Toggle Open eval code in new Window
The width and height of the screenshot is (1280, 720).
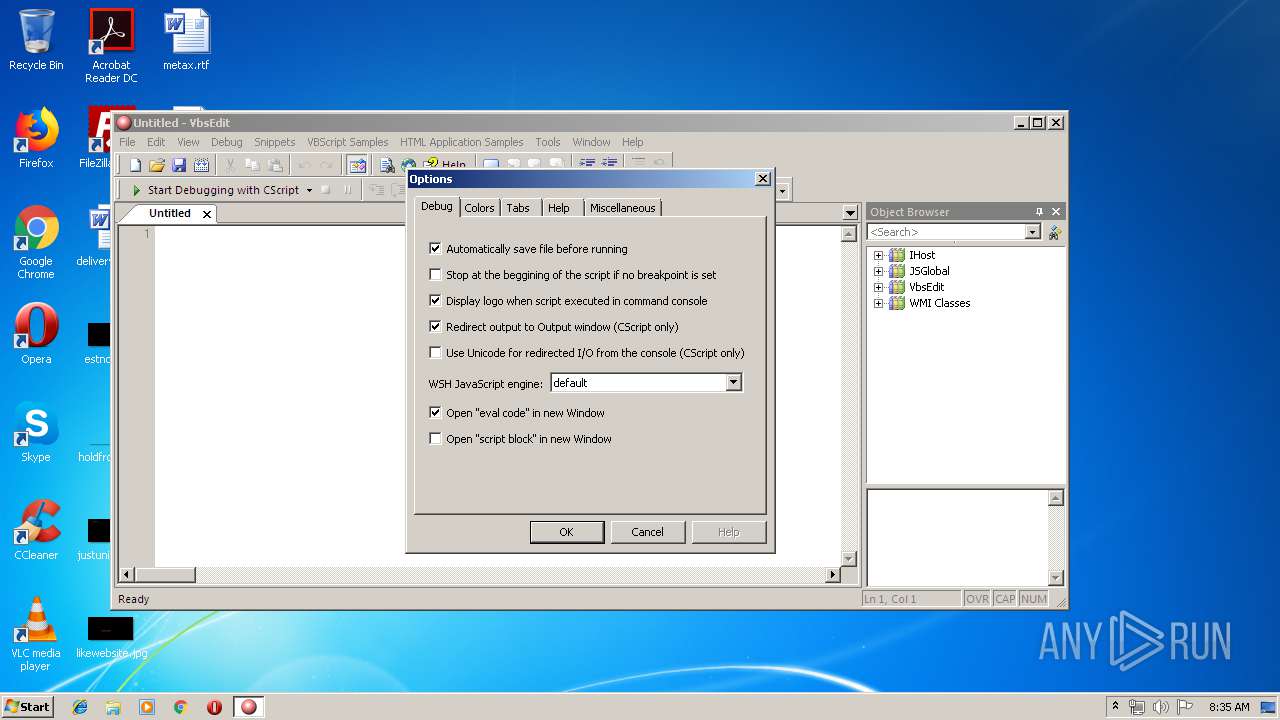coord(435,413)
